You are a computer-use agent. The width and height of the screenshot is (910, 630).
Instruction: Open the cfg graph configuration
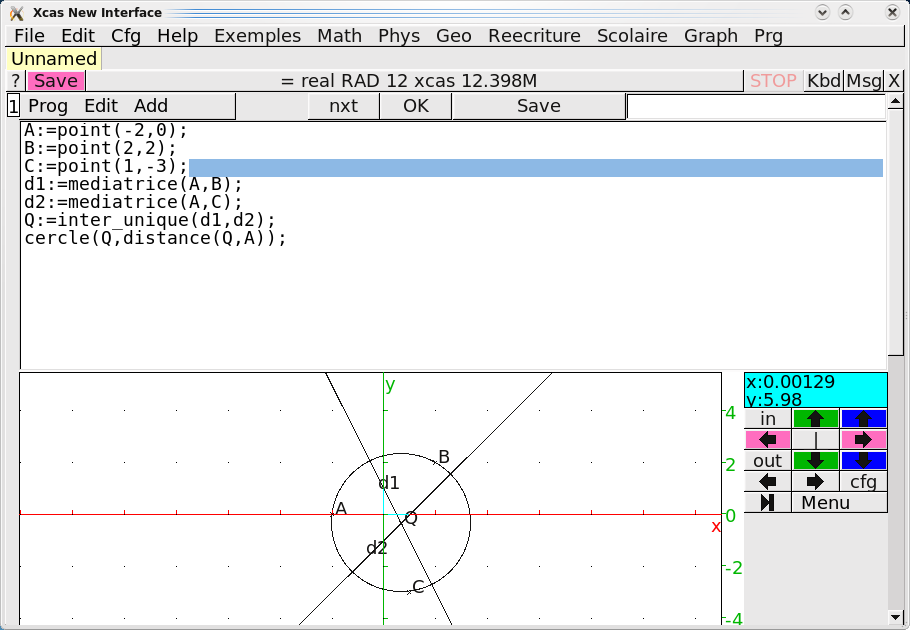point(864,481)
